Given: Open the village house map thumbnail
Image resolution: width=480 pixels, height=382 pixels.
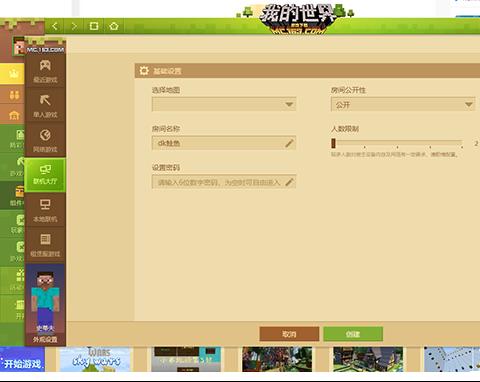Looking at the screenshot, I should pyautogui.click(x=368, y=359).
